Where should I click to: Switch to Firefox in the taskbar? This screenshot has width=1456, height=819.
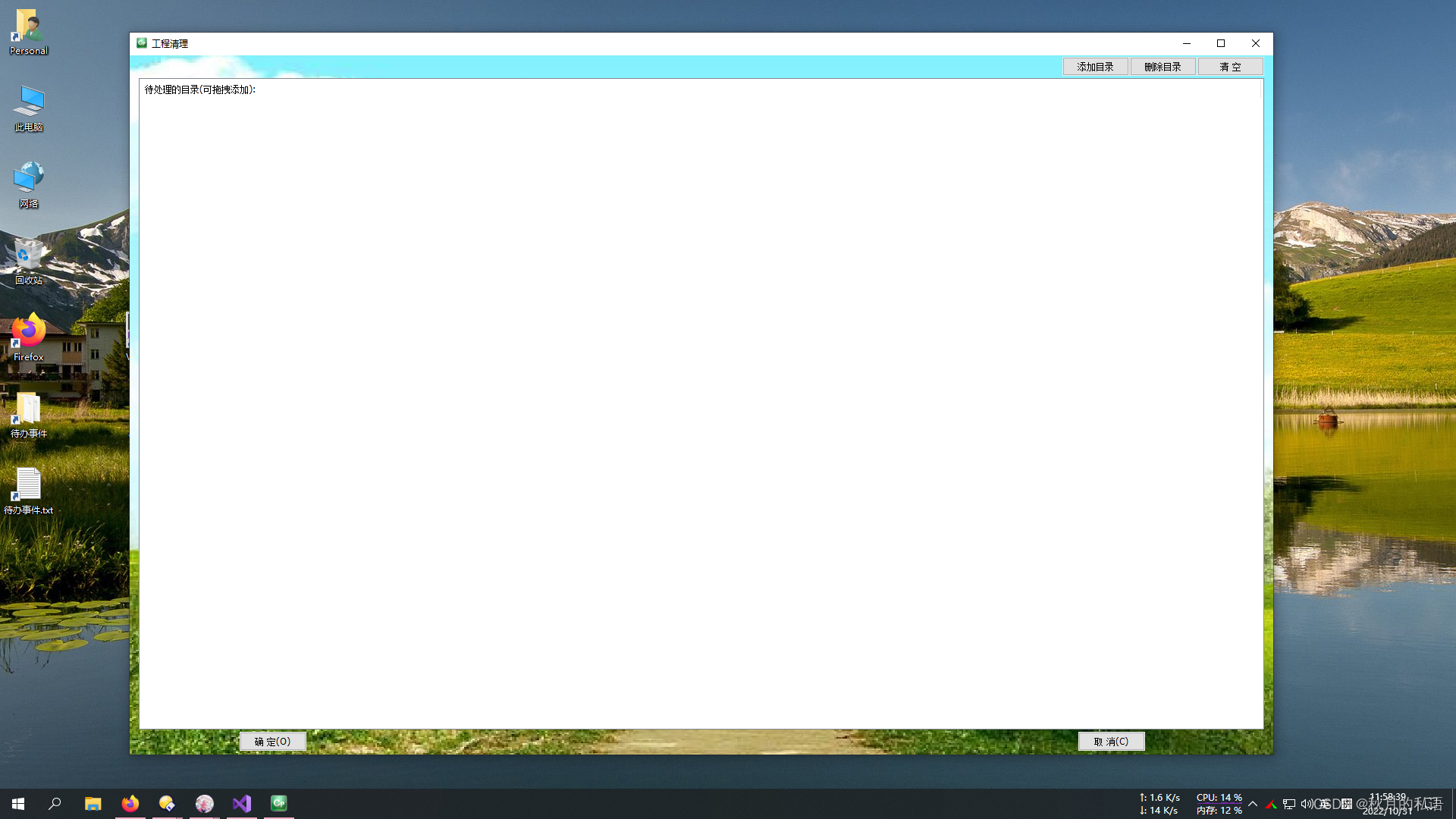coord(130,803)
